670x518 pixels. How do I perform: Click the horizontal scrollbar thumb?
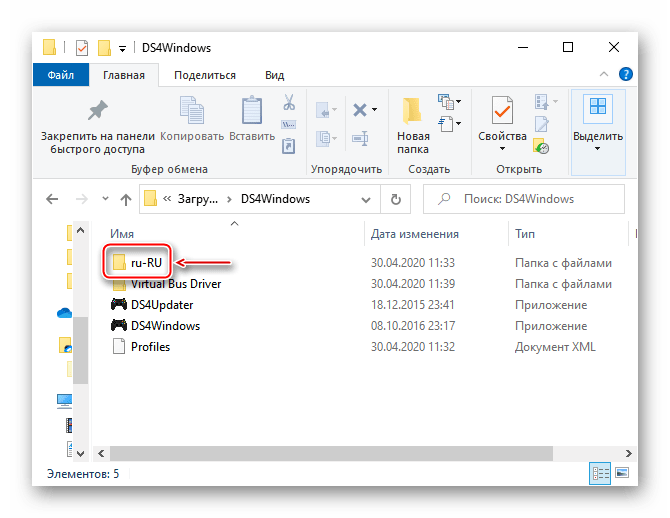click(331, 453)
